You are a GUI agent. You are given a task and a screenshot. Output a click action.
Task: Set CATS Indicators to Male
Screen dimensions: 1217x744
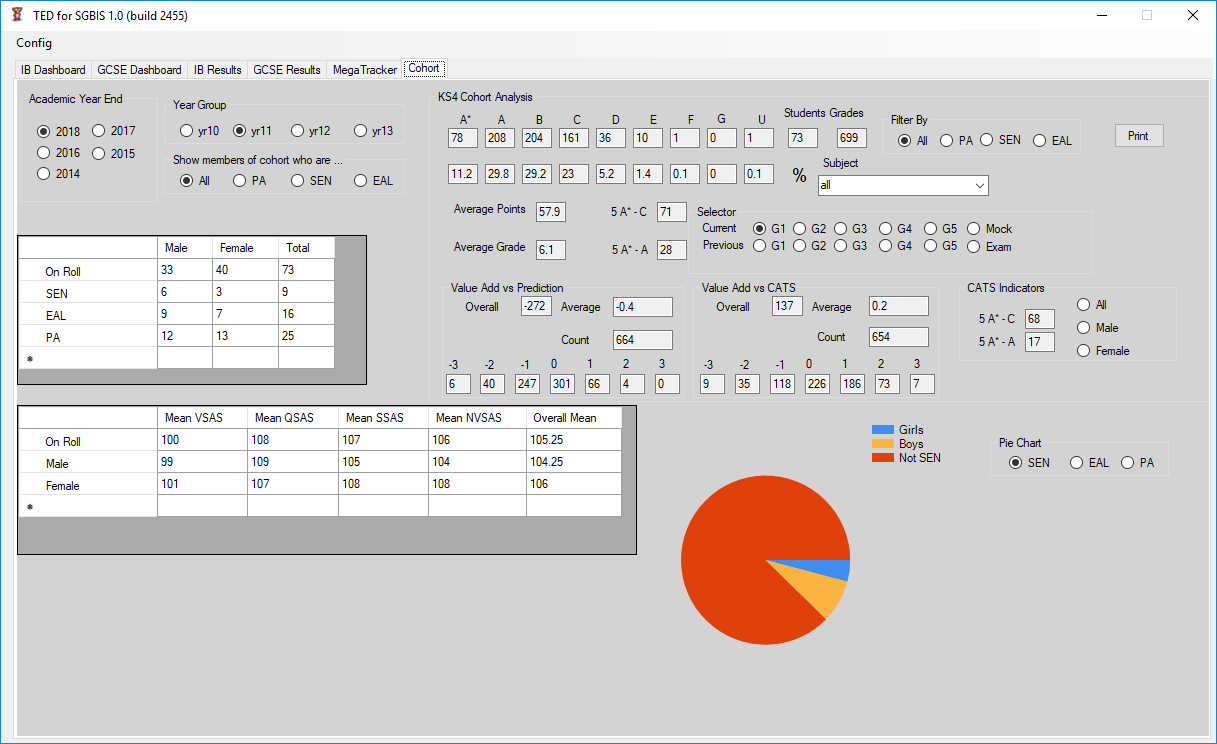1098,328
